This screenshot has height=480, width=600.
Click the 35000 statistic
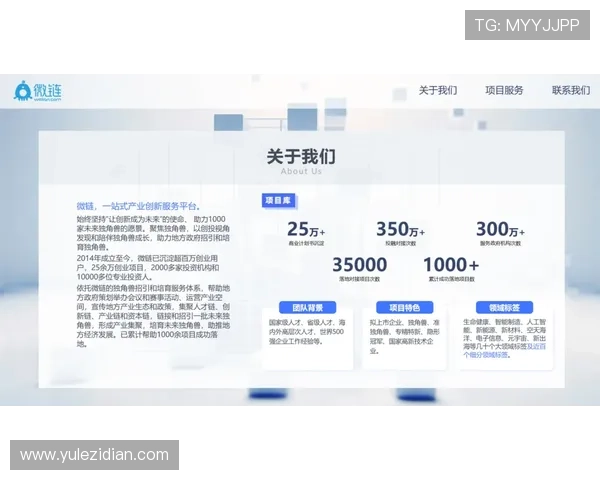360,264
